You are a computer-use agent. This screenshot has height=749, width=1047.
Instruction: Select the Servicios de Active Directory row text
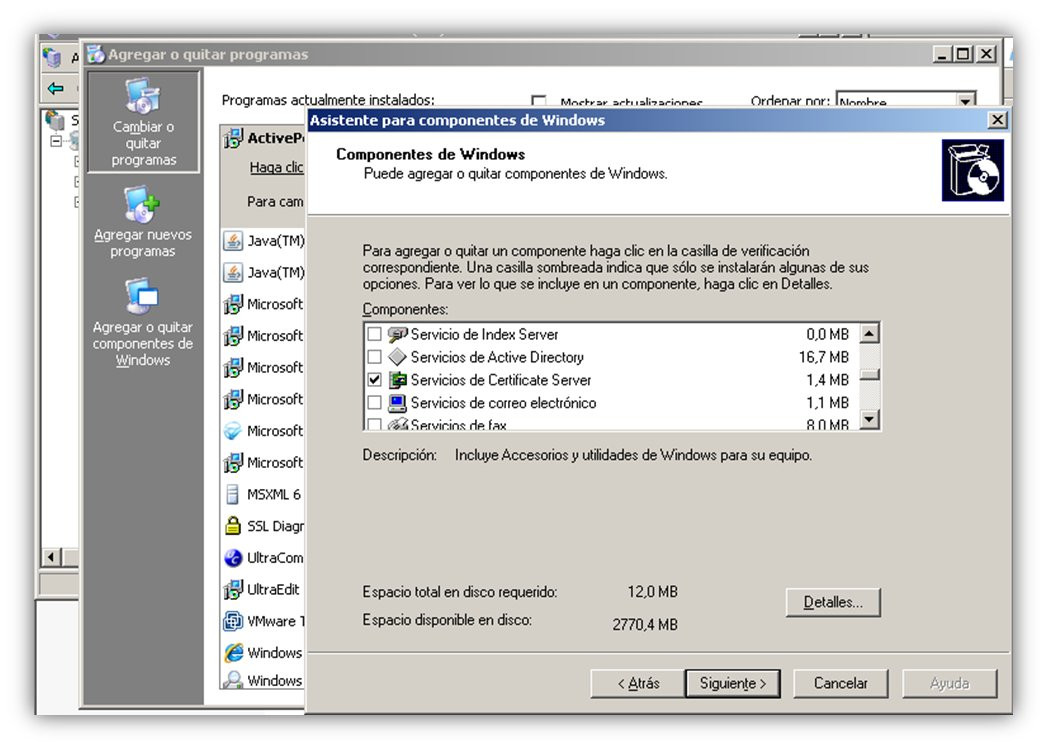click(497, 357)
